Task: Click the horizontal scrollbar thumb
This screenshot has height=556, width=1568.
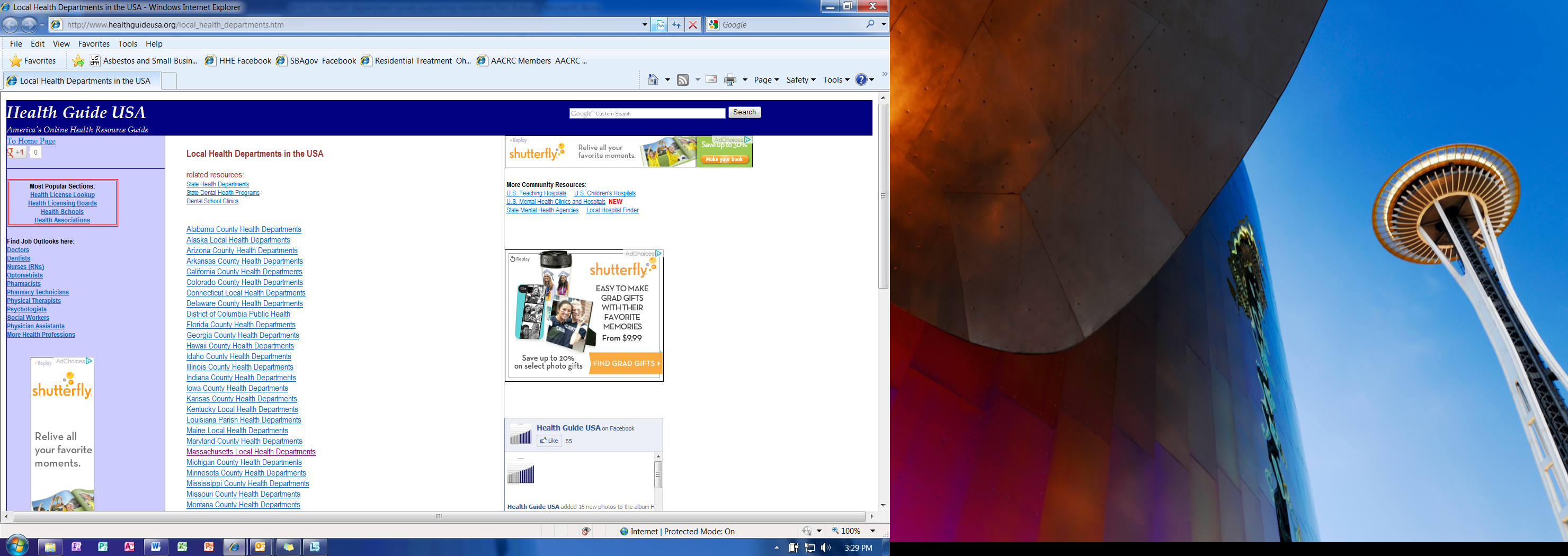Action: [439, 516]
